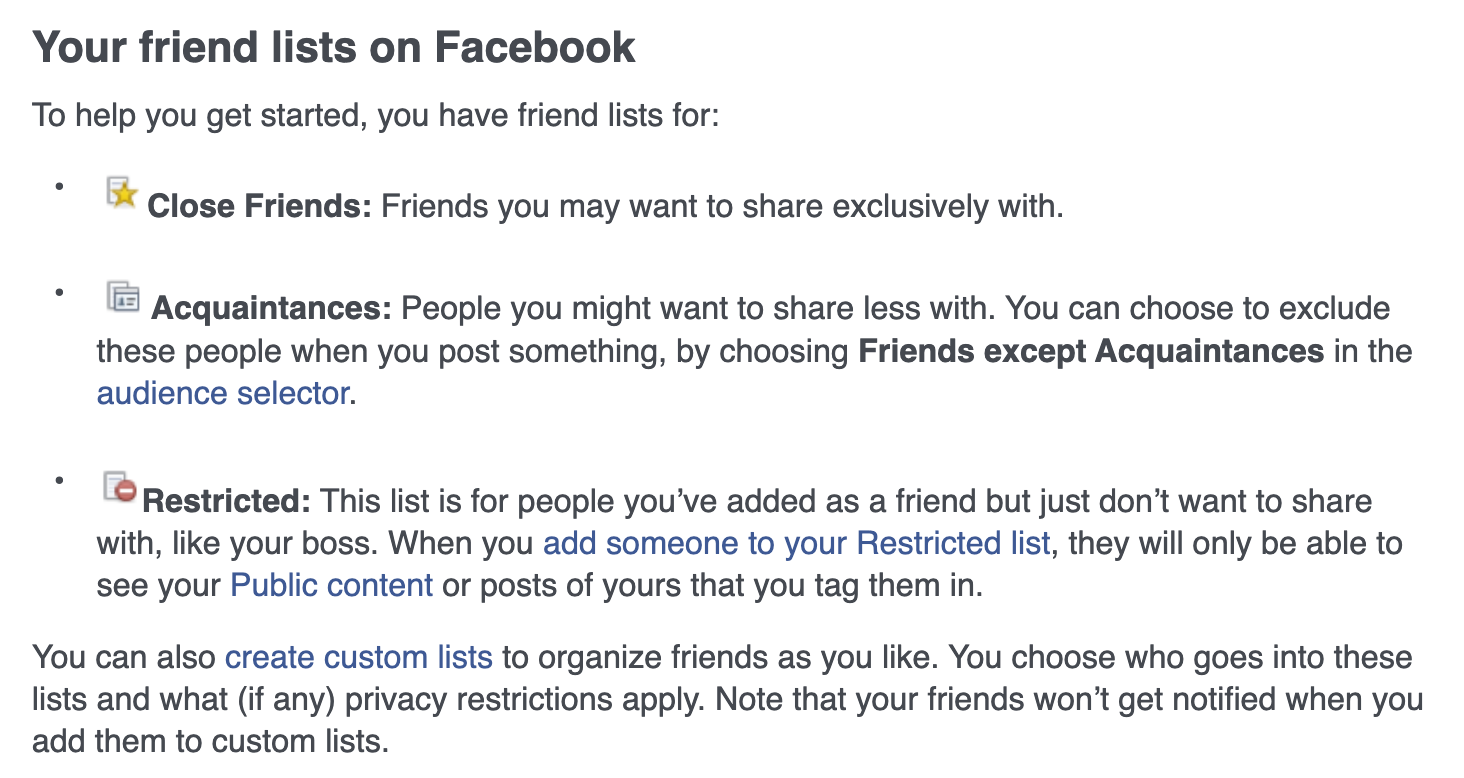Click the Restricted list red-minus icon
Screen dimensions: 1464x778
120,487
